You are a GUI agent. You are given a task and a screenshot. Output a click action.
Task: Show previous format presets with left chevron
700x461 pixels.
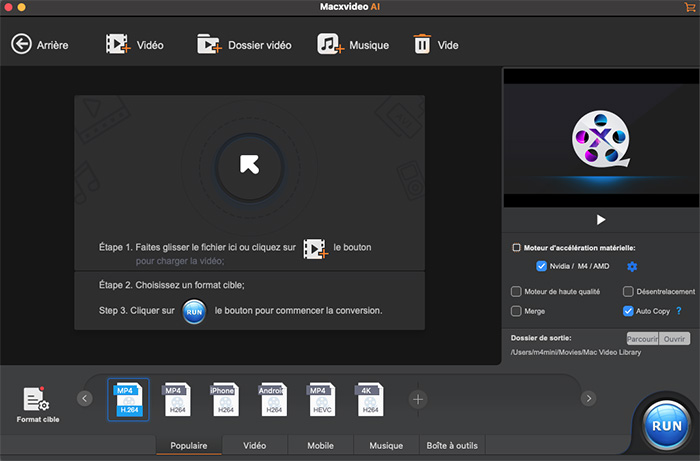85,398
